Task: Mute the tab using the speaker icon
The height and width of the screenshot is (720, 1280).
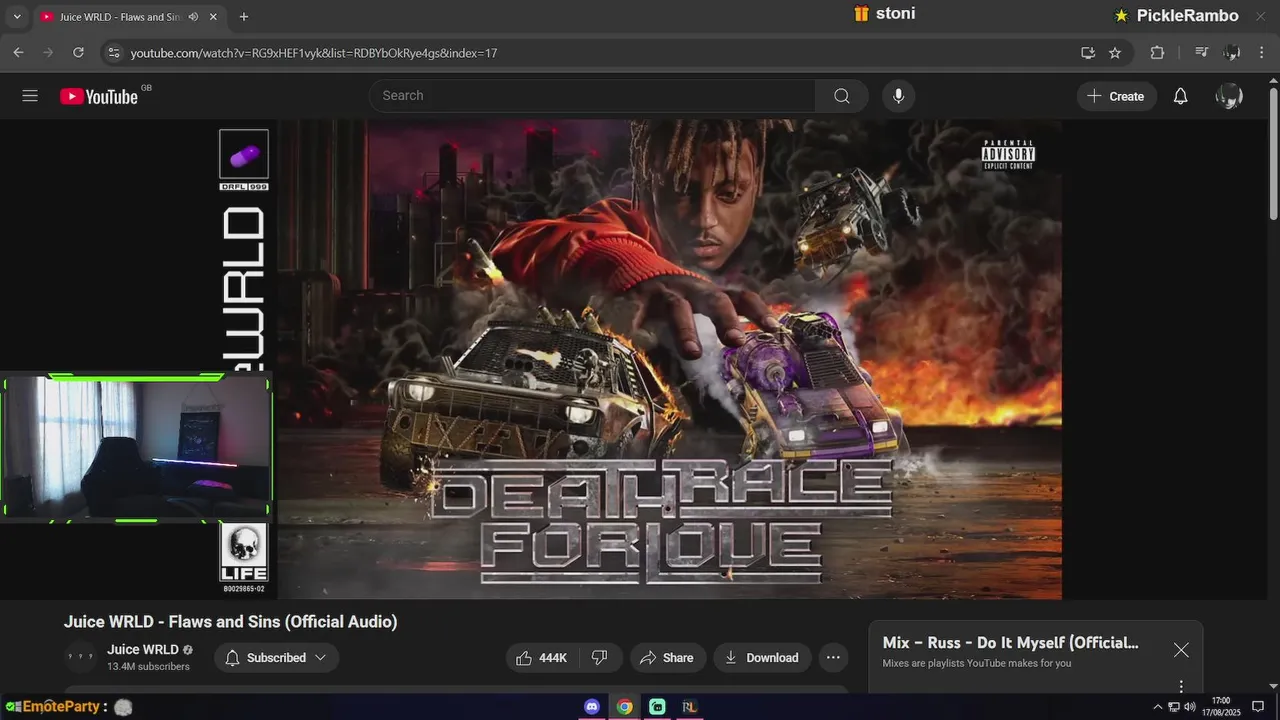Action: (193, 17)
